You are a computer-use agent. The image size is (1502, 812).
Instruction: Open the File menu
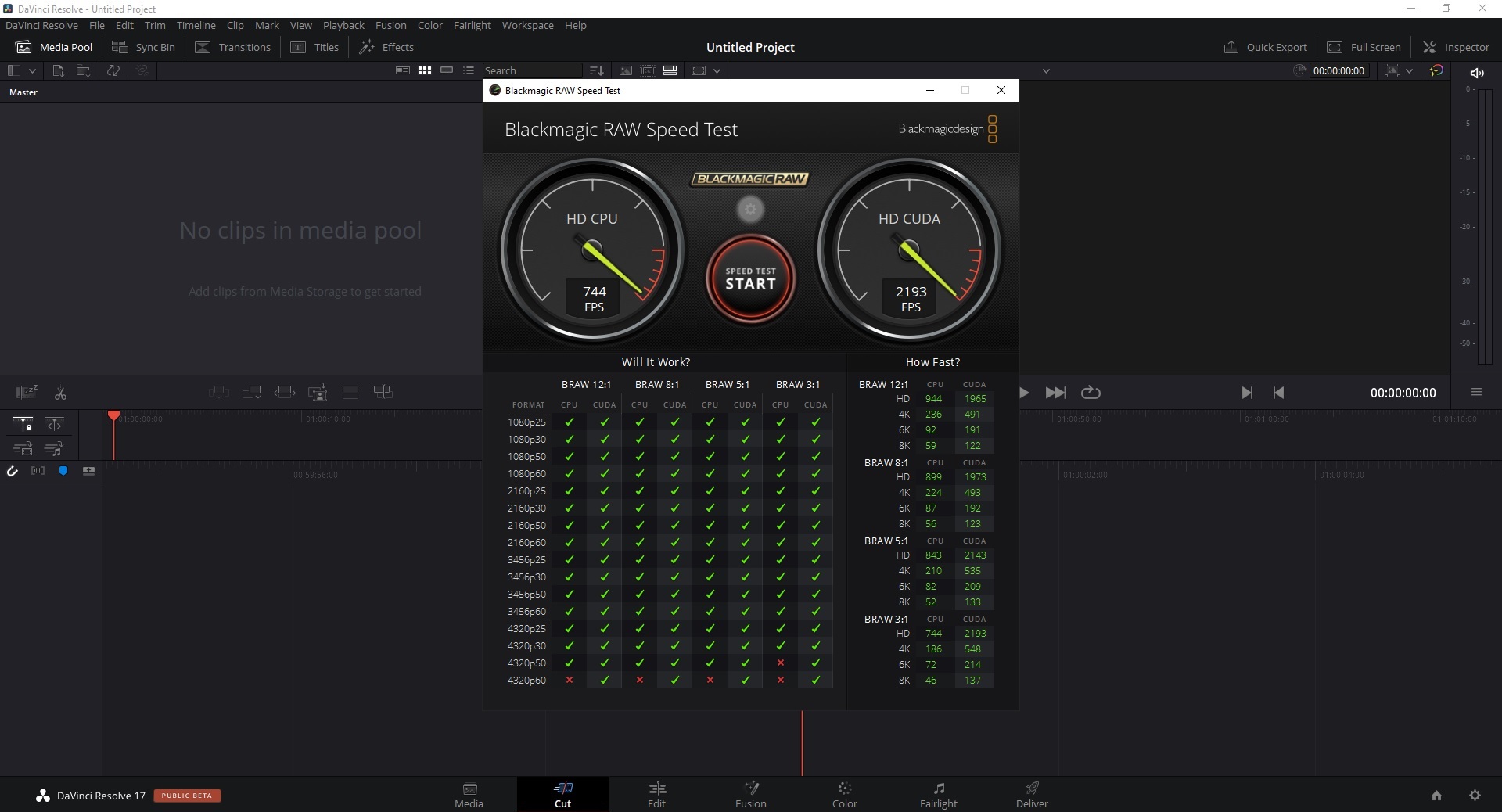pyautogui.click(x=97, y=25)
